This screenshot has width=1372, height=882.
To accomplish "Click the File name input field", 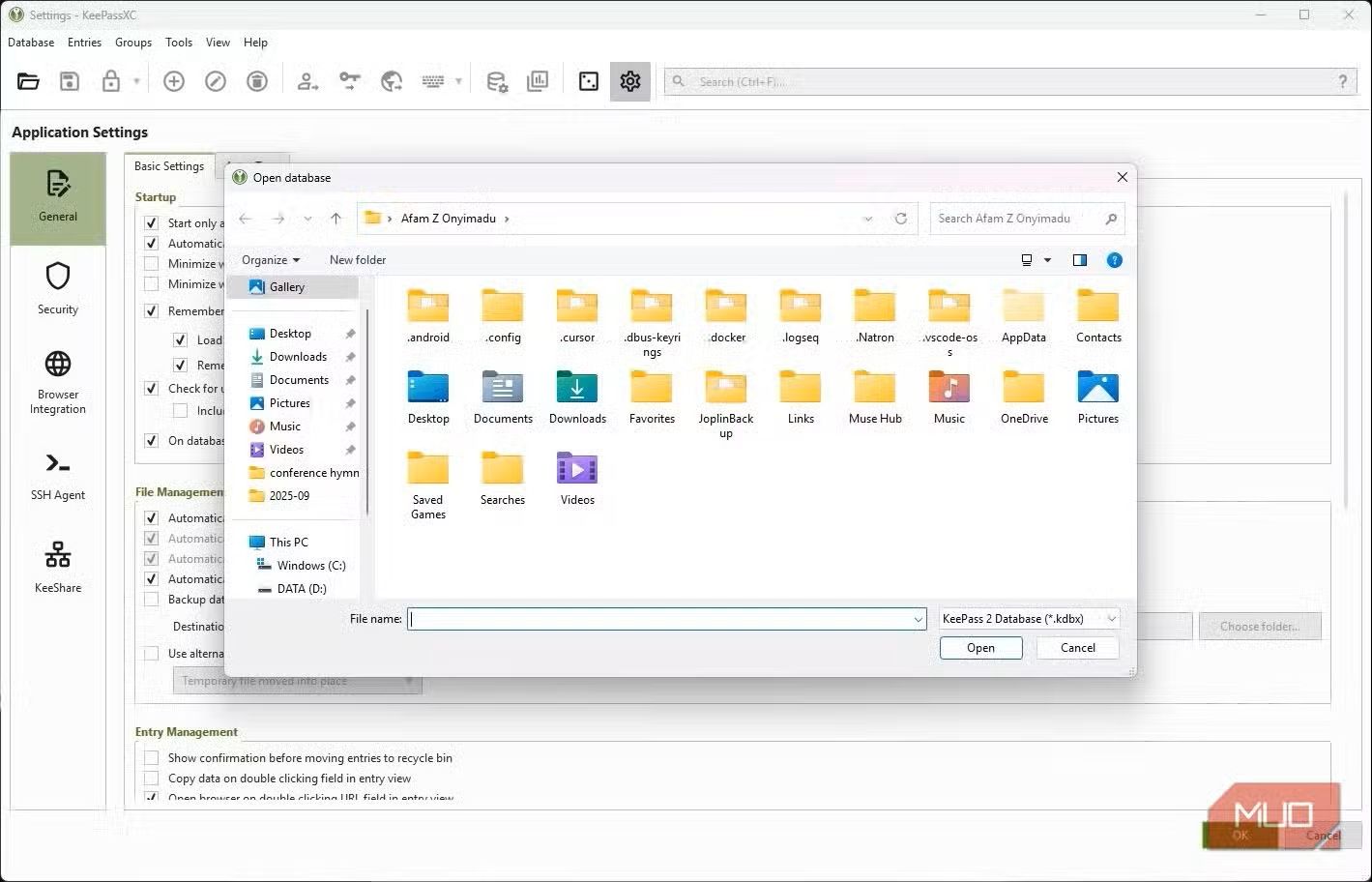I will tap(667, 619).
